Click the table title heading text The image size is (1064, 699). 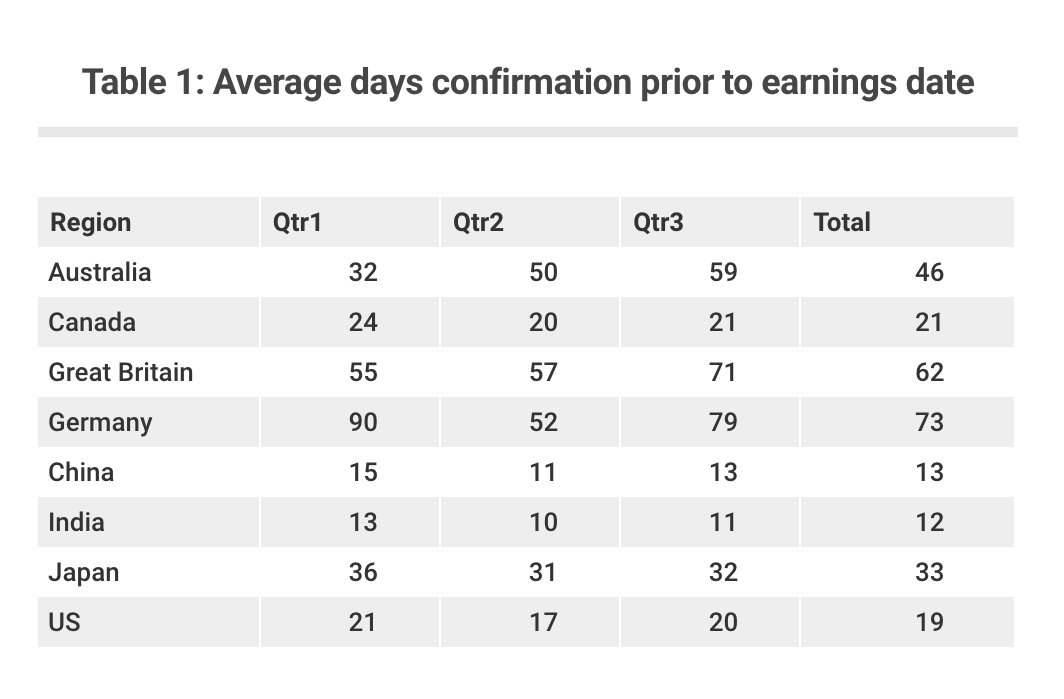528,82
